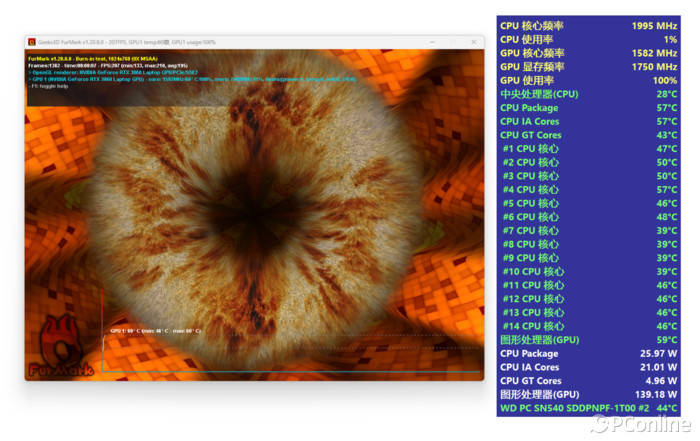700x441 pixels.
Task: Select white '图形处理器(GPU)' 139.18 W row
Action: coord(588,394)
